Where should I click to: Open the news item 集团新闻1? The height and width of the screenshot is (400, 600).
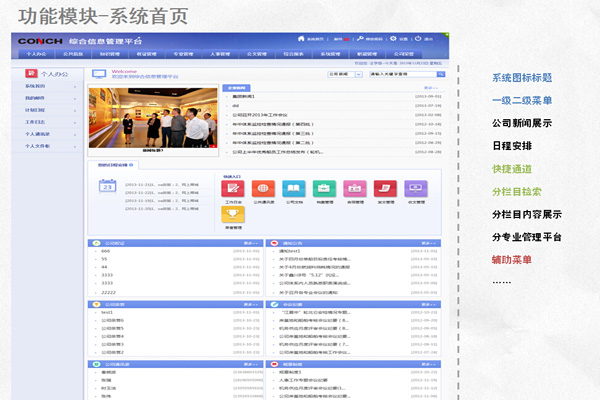click(x=244, y=96)
